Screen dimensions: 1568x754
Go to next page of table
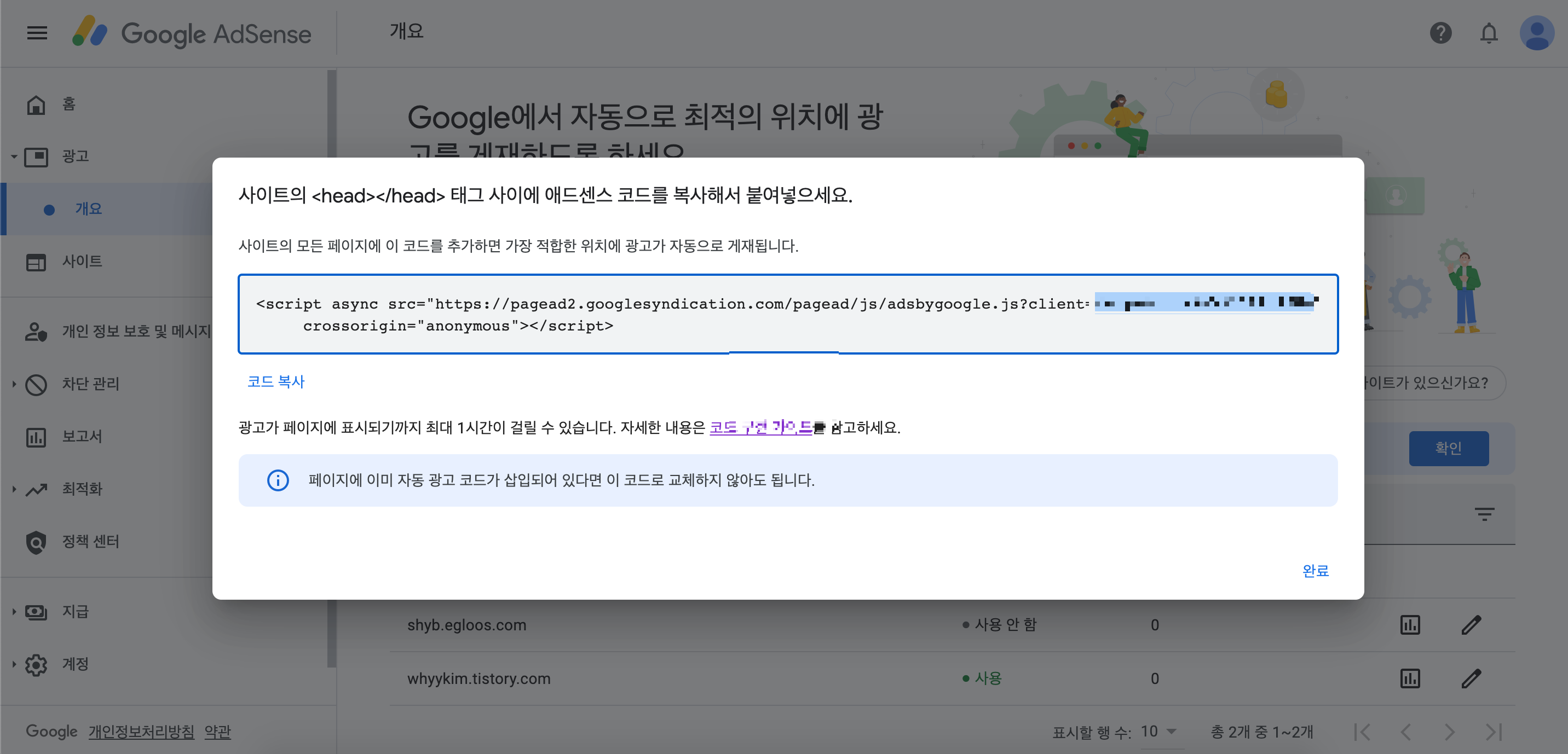pos(1449,732)
